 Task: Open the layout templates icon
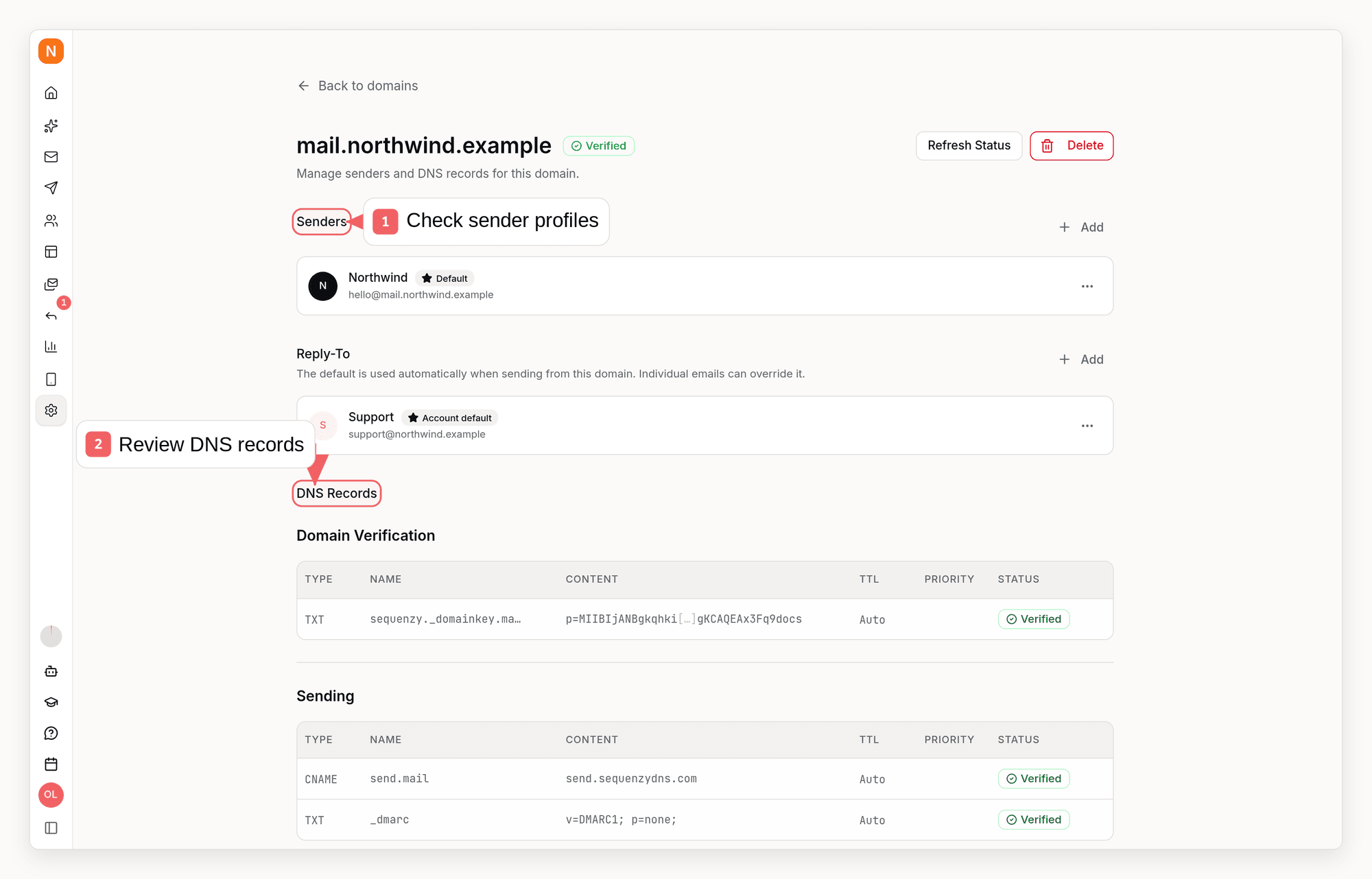coord(51,252)
